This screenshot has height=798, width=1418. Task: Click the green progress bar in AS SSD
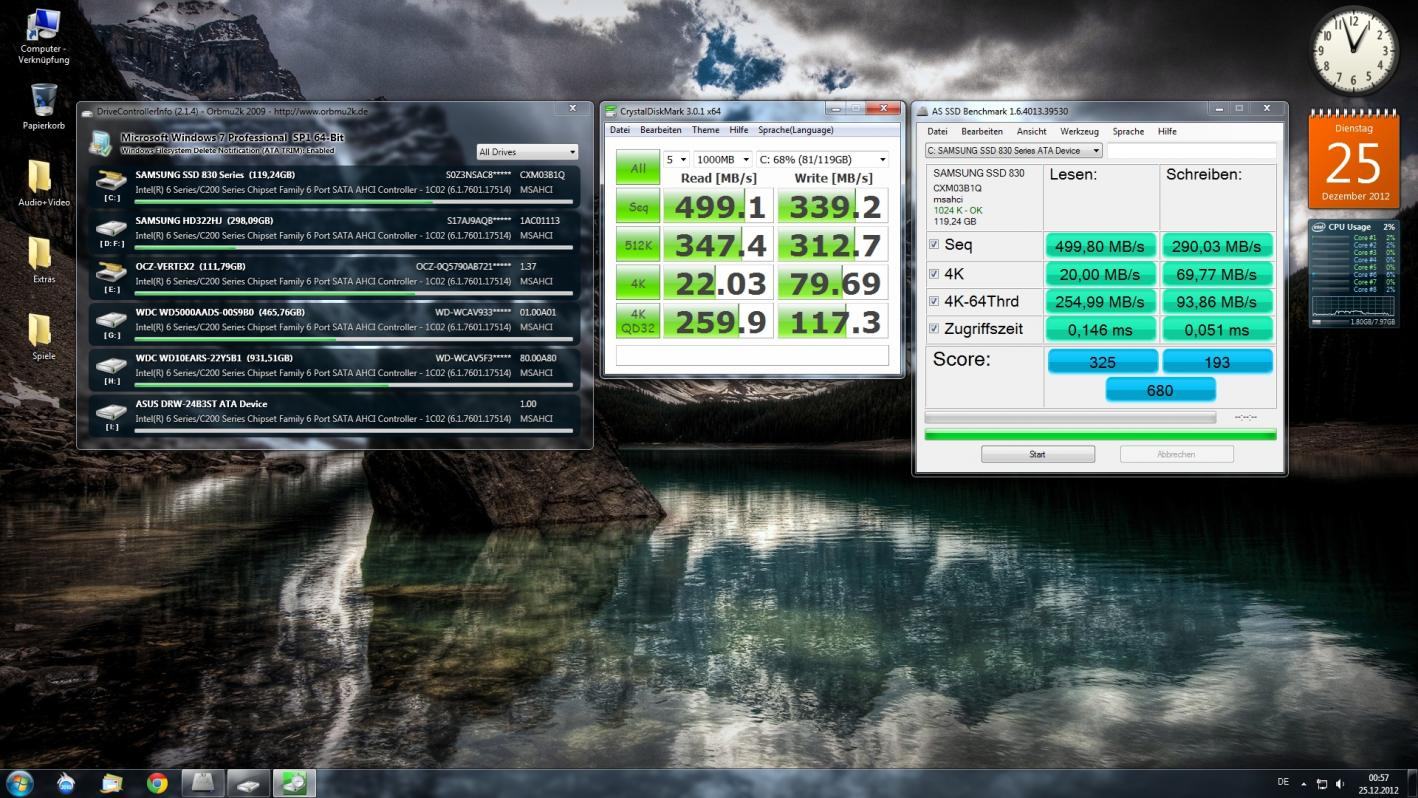click(1100, 435)
